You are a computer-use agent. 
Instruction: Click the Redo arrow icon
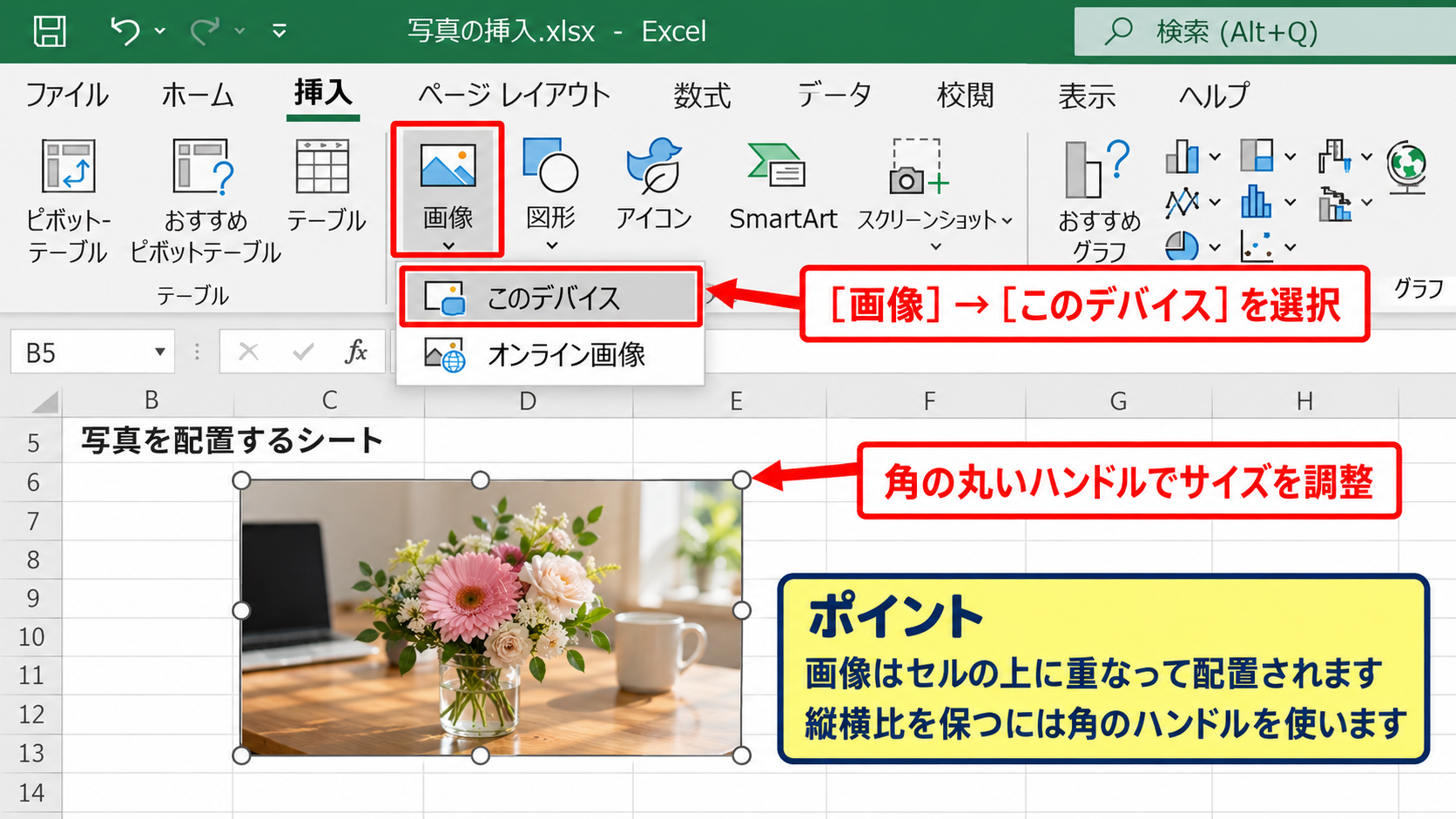click(x=204, y=31)
